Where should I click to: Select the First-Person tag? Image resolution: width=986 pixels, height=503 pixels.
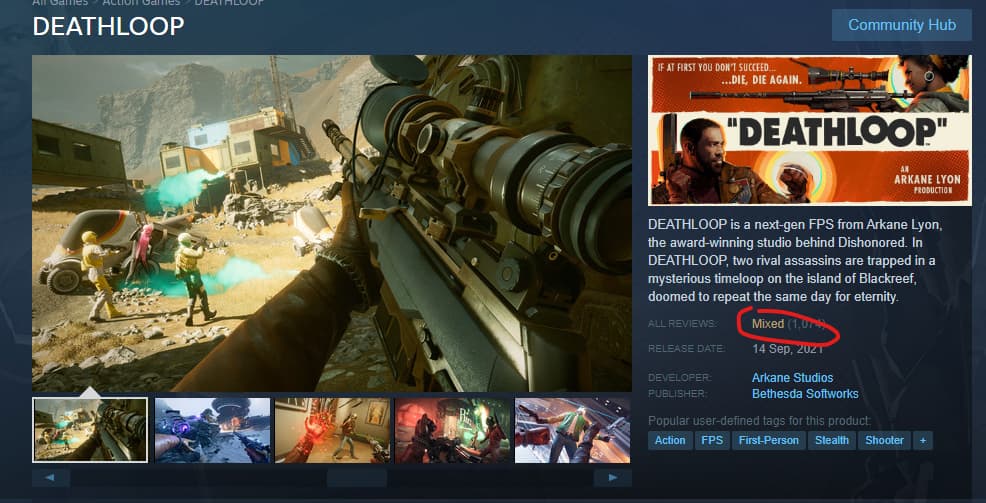click(768, 440)
